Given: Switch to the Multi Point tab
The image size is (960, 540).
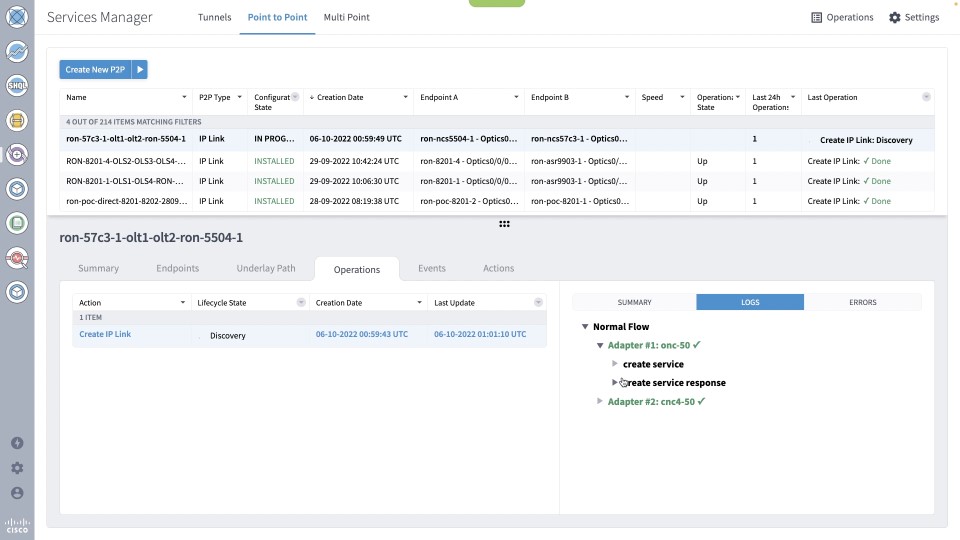Looking at the screenshot, I should (x=347, y=17).
